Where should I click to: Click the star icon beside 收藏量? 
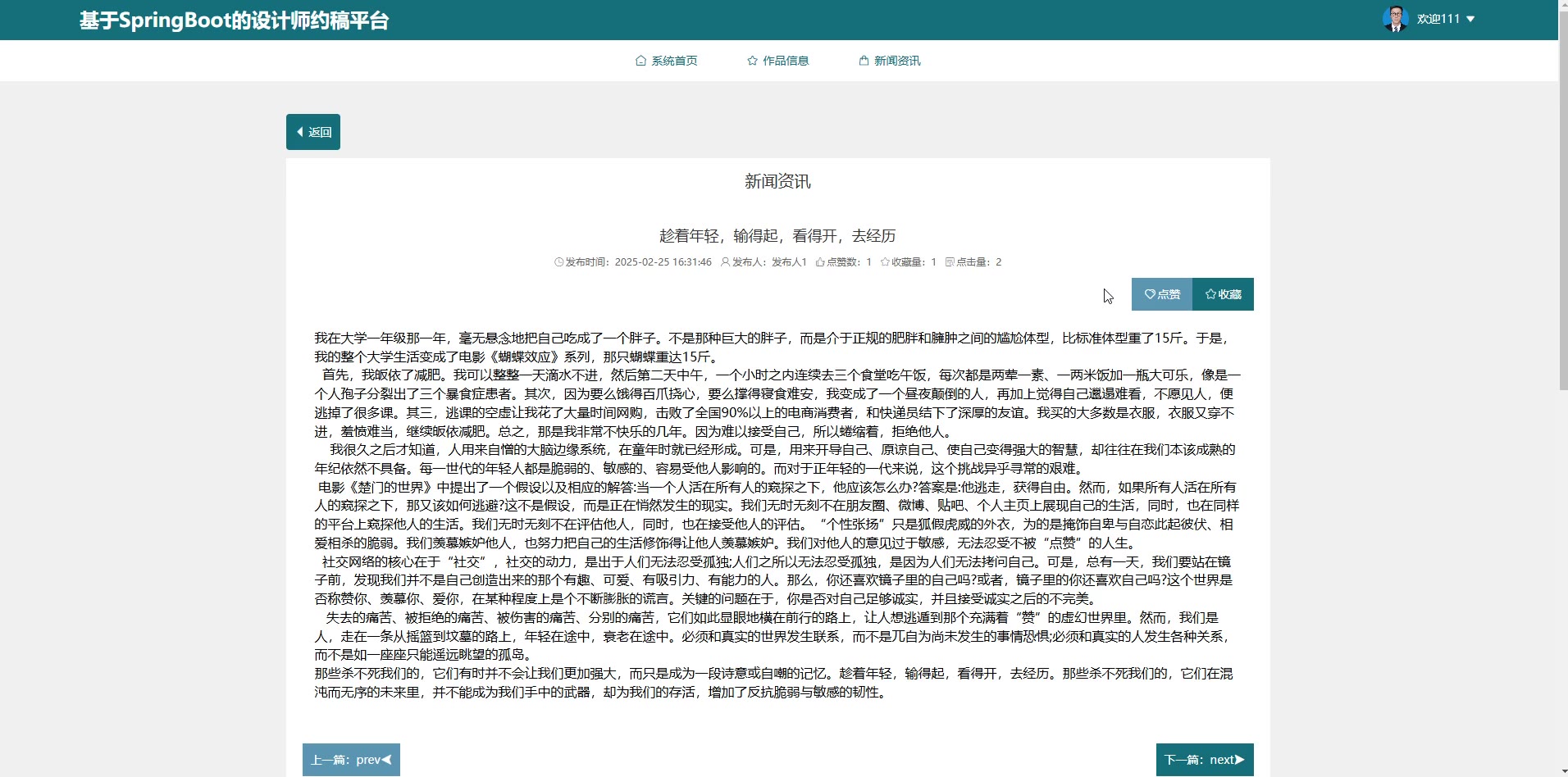click(885, 262)
